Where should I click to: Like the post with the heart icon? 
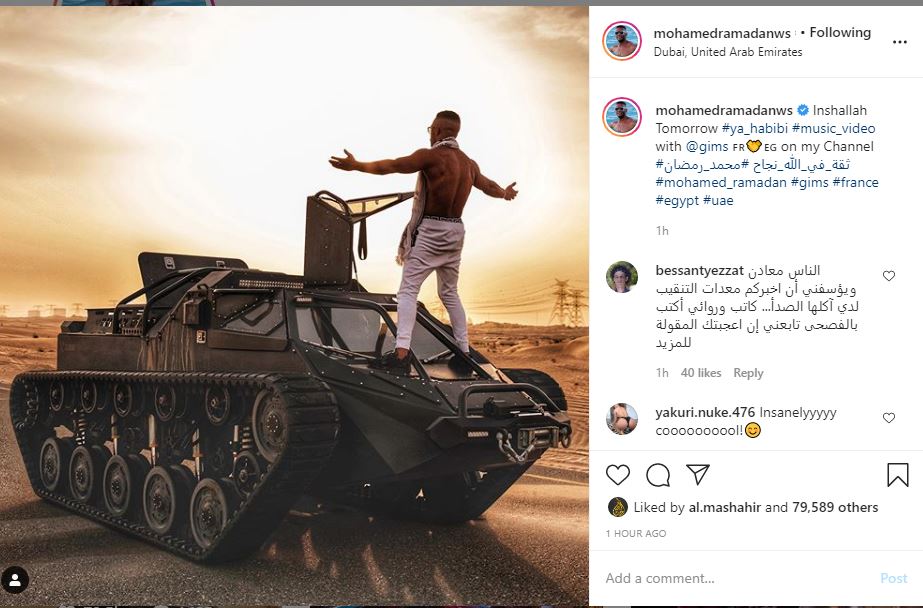pyautogui.click(x=617, y=474)
